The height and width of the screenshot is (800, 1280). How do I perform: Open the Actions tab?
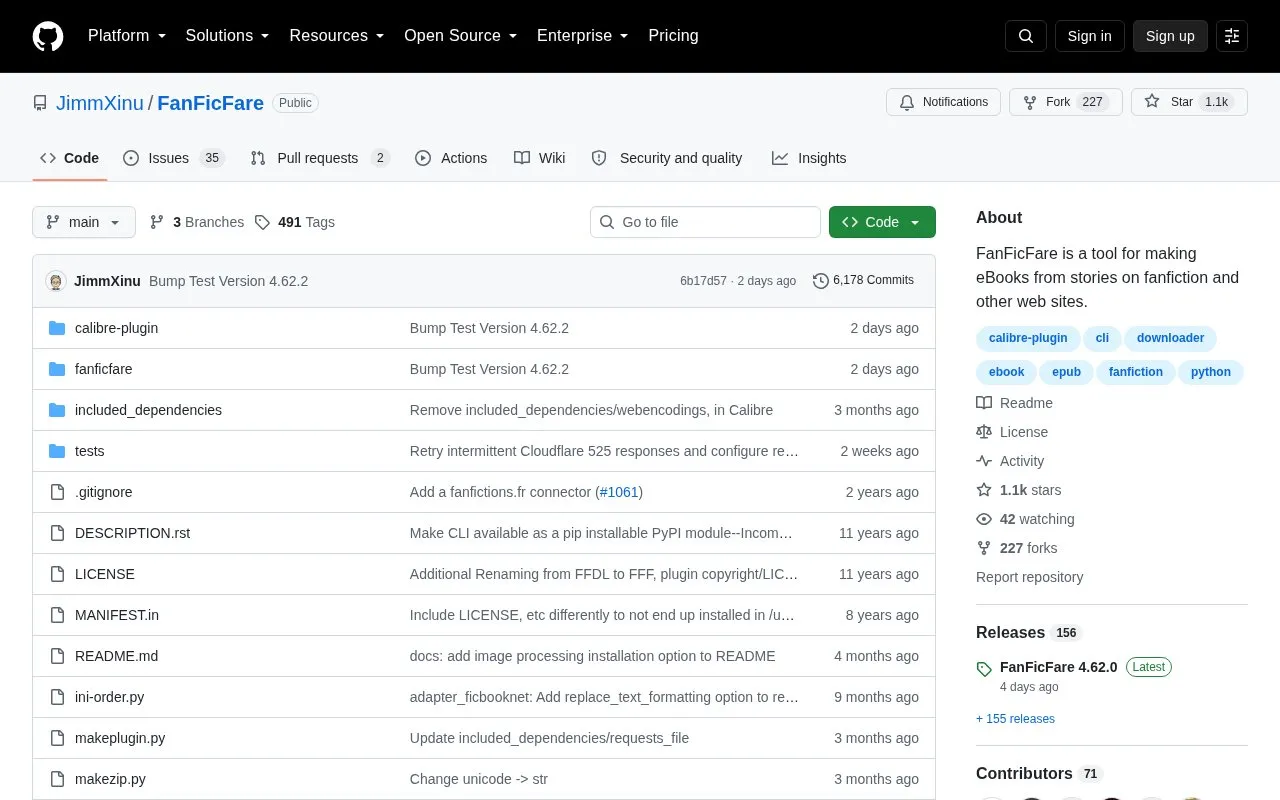[x=451, y=158]
